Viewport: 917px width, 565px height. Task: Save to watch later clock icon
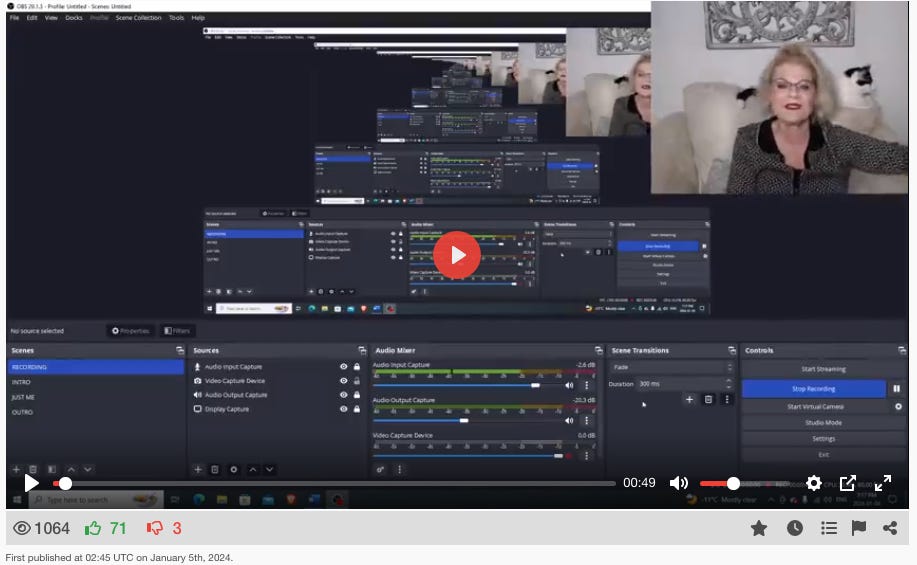[x=795, y=529]
